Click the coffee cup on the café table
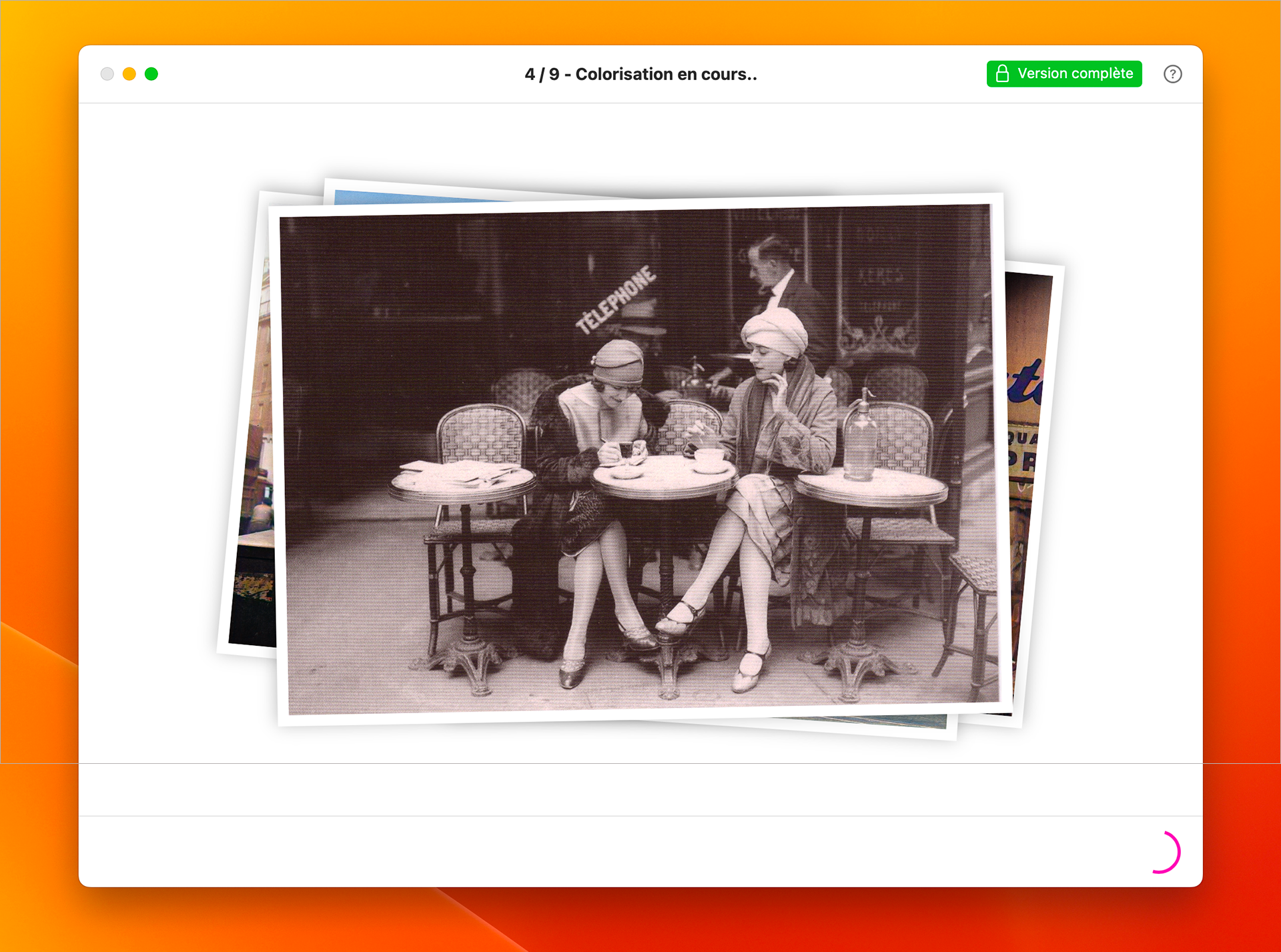1281x952 pixels. (x=709, y=456)
